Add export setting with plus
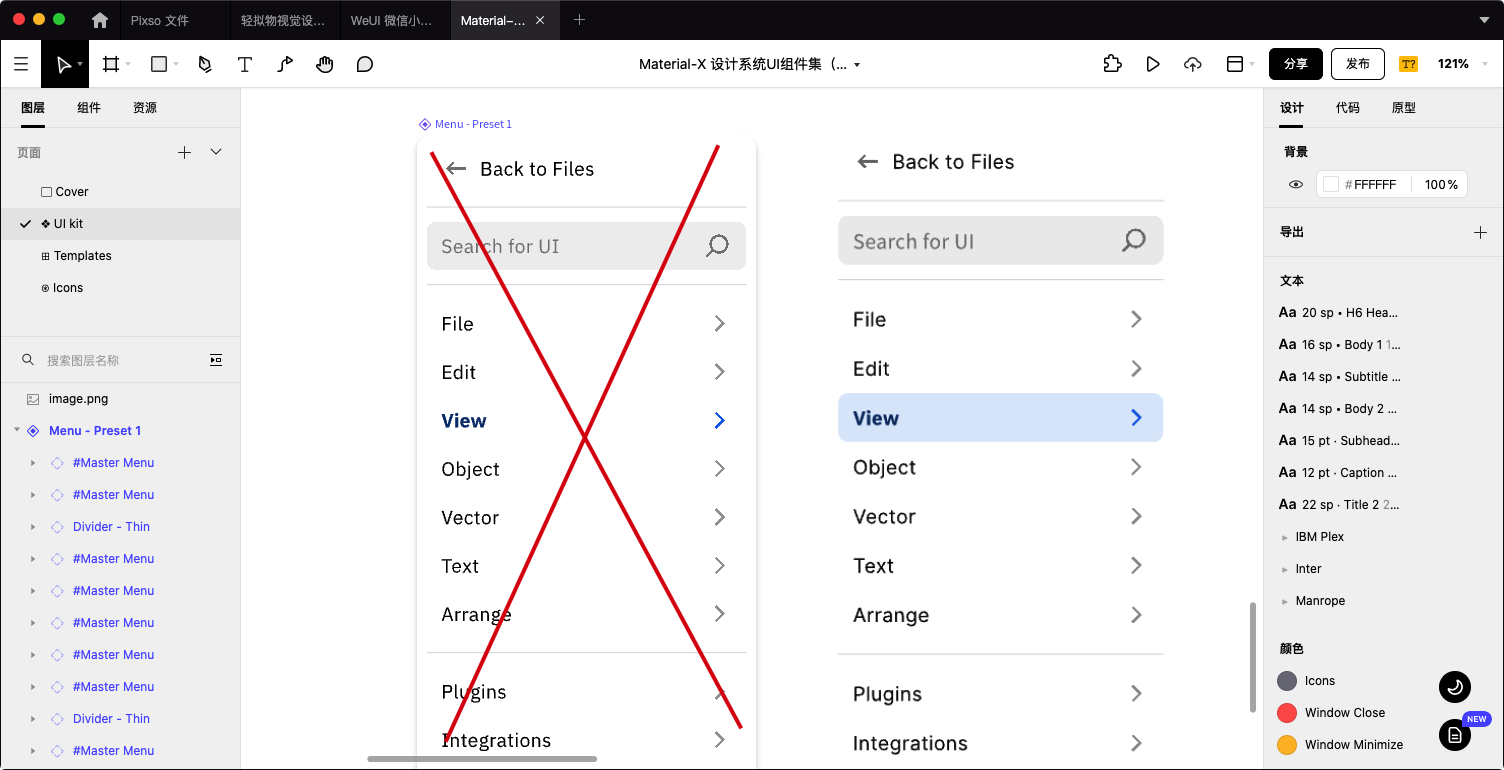 pos(1480,232)
